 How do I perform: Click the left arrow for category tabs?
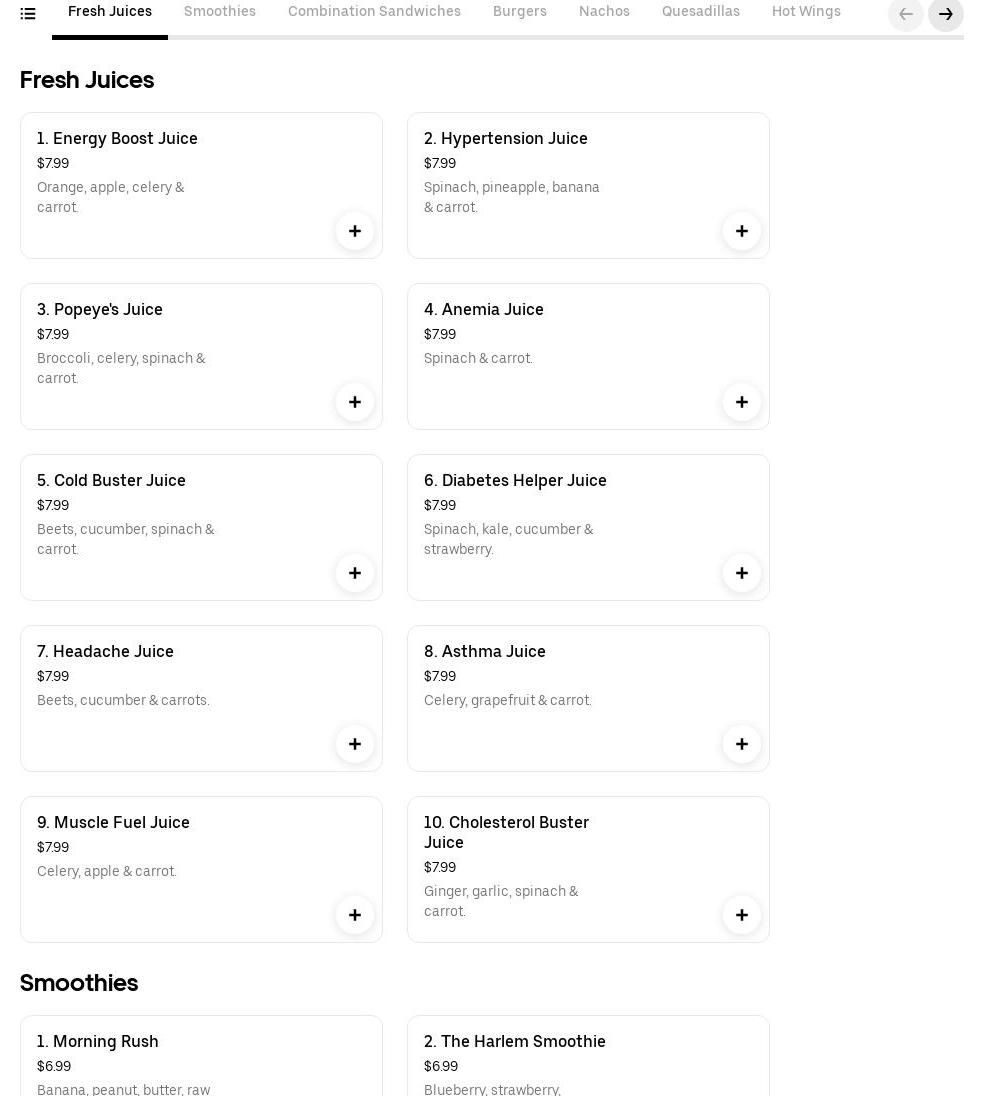click(x=905, y=14)
